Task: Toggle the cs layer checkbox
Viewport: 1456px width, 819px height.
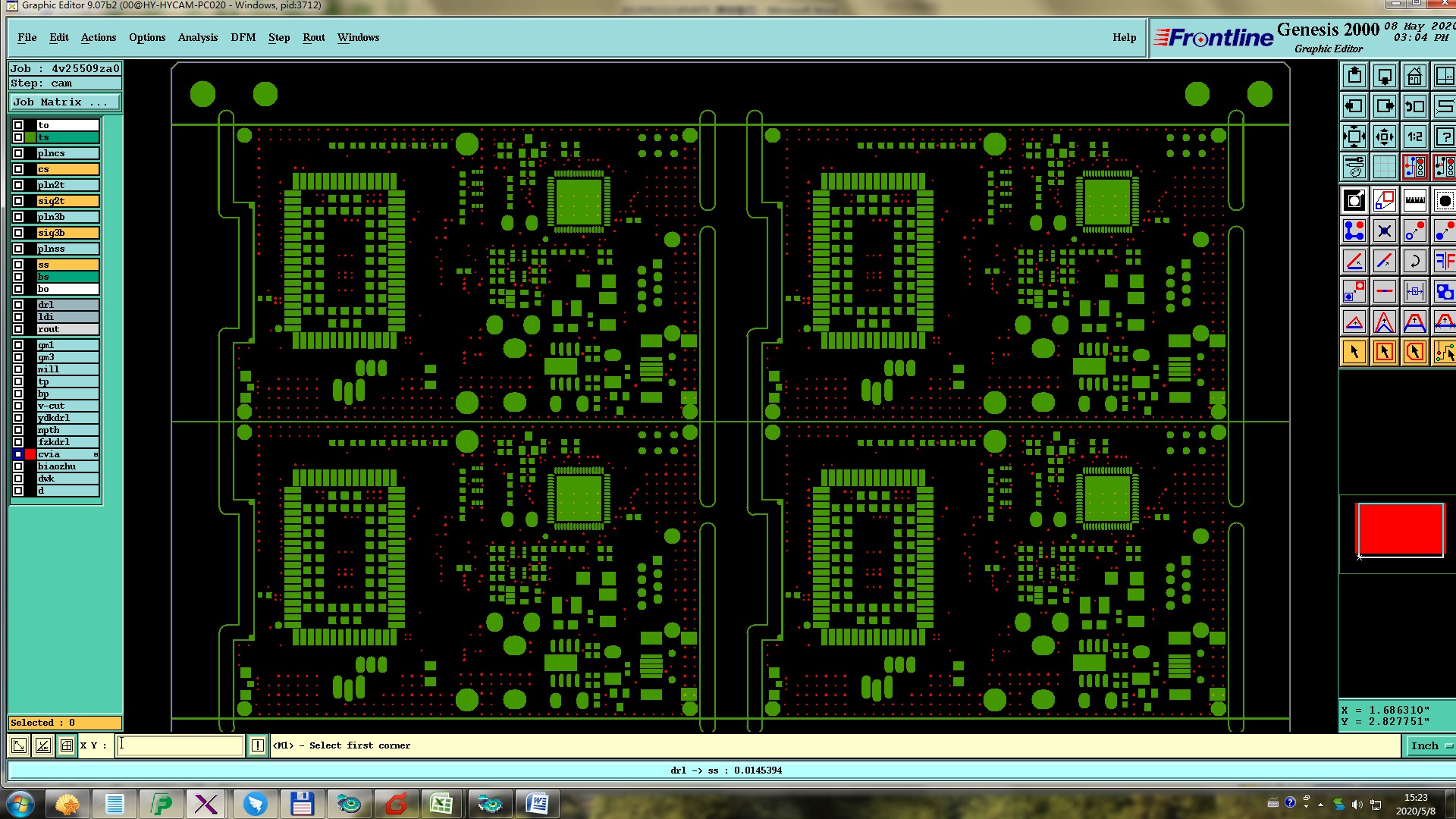Action: point(18,169)
